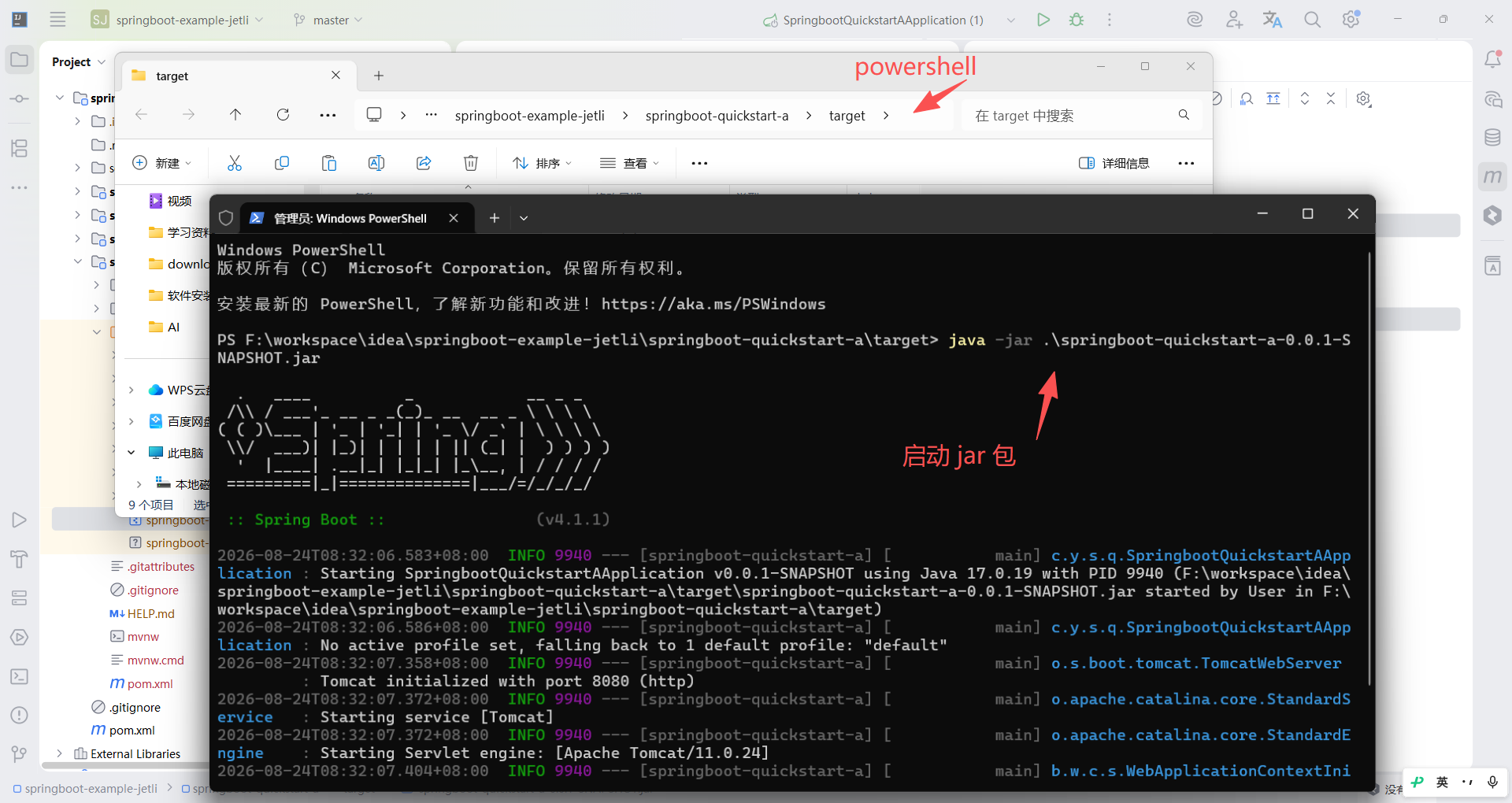
Task: Open a new PowerShell tab
Action: click(x=495, y=218)
